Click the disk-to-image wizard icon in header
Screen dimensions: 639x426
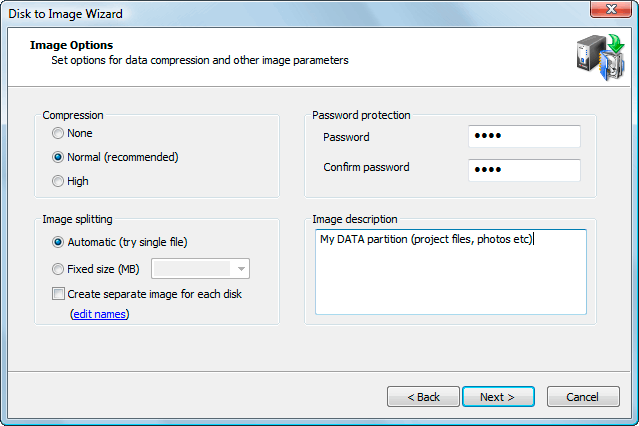click(x=600, y=57)
